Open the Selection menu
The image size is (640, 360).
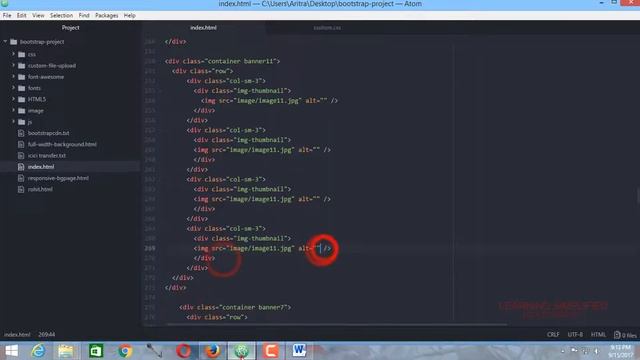(x=61, y=16)
